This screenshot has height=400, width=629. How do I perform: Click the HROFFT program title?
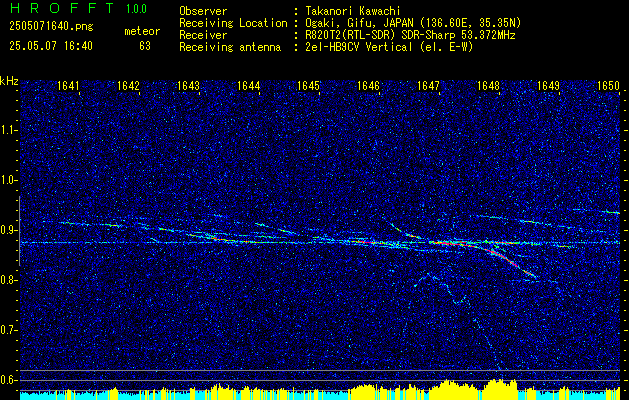(62, 8)
